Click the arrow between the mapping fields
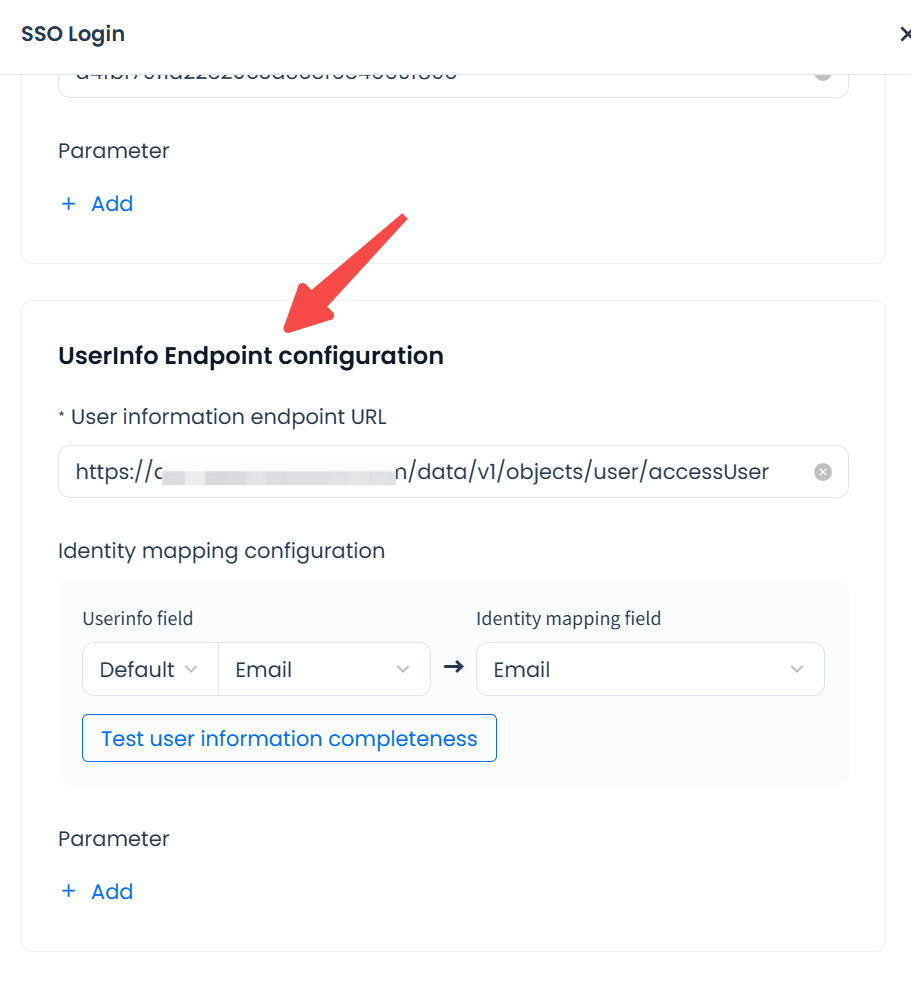 [x=453, y=667]
